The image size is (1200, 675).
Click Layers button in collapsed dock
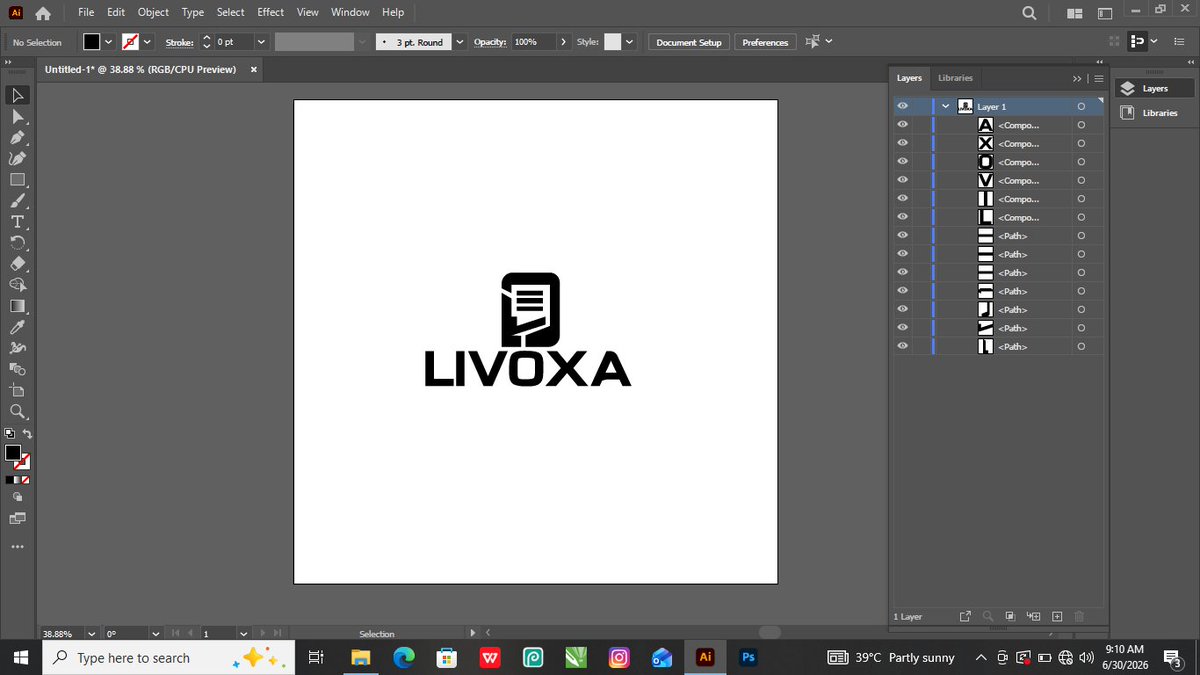tap(1153, 89)
